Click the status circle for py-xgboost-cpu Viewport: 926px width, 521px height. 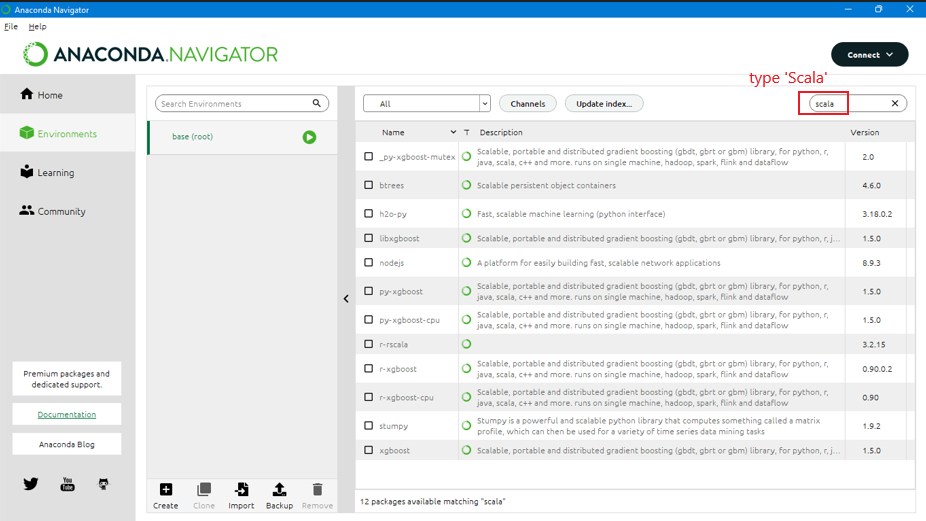pyautogui.click(x=467, y=320)
